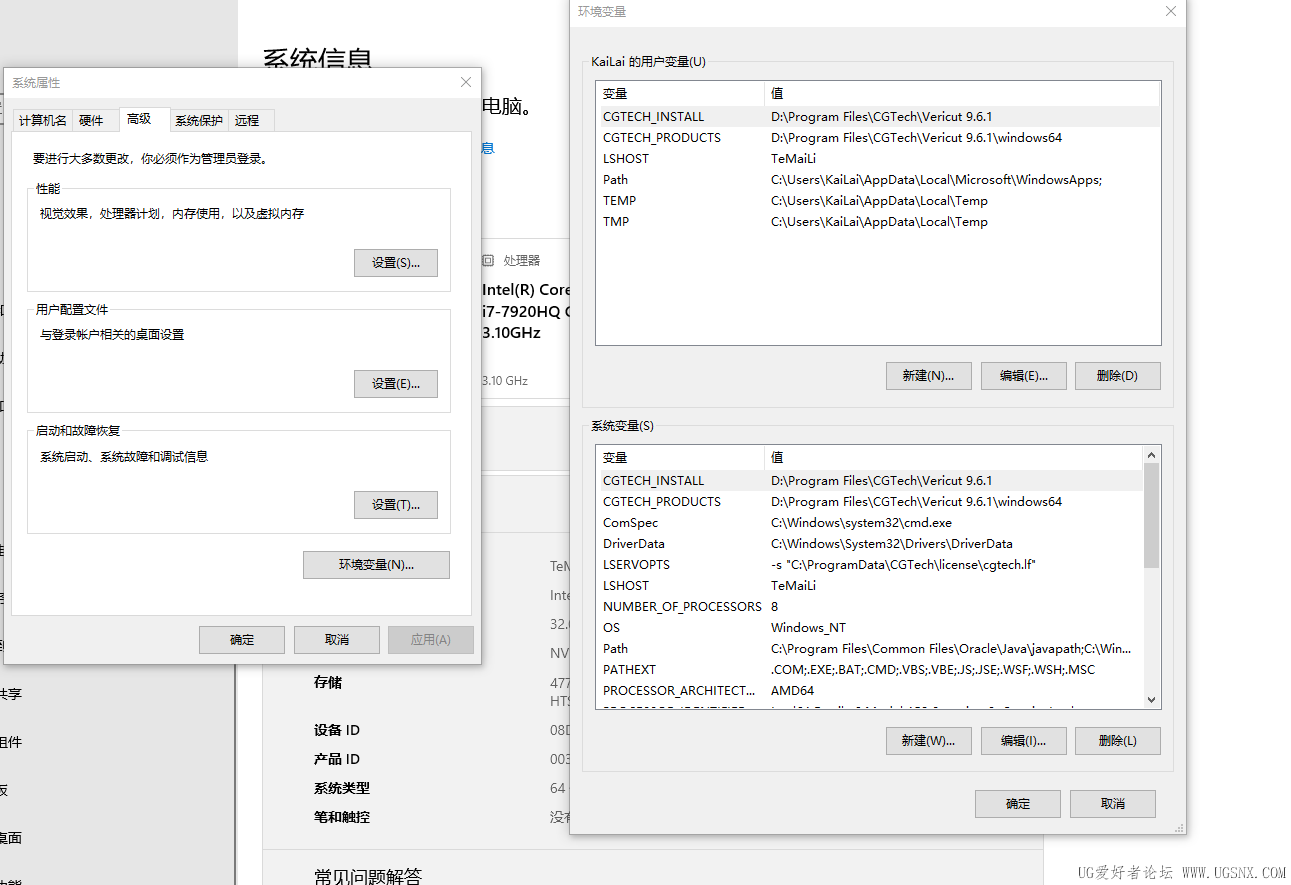
Task: Click 确定 in 环境变量 dialog
Action: click(1017, 804)
